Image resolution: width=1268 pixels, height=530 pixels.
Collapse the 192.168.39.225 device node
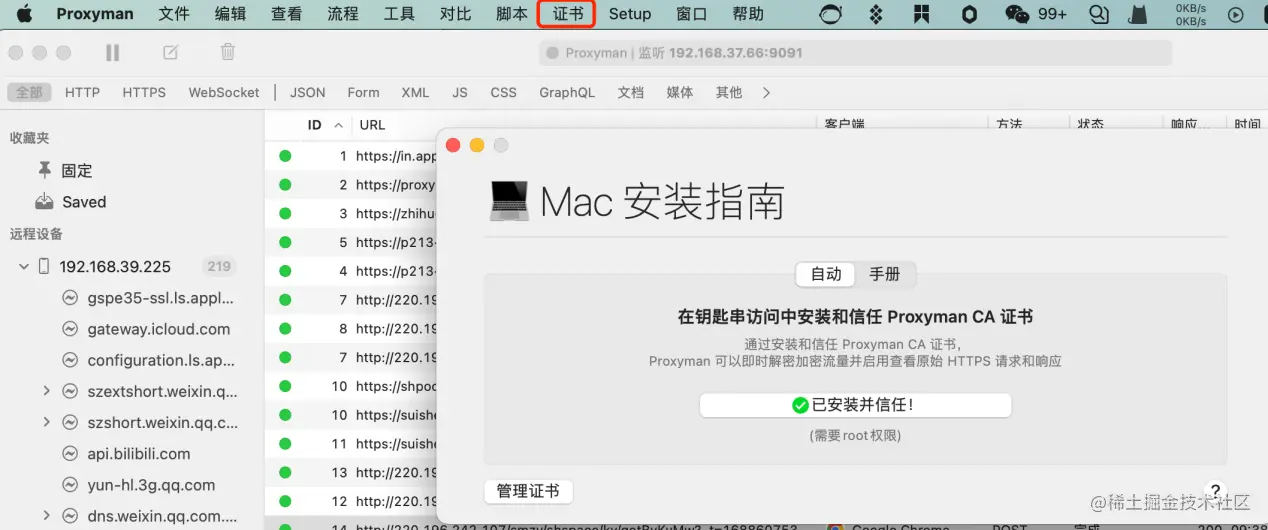pos(23,267)
